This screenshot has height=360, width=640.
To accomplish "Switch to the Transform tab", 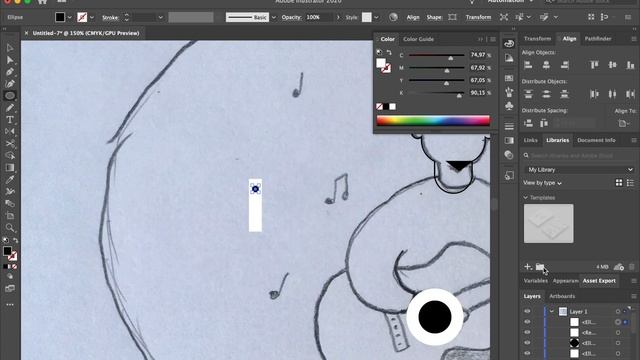I will (538, 39).
